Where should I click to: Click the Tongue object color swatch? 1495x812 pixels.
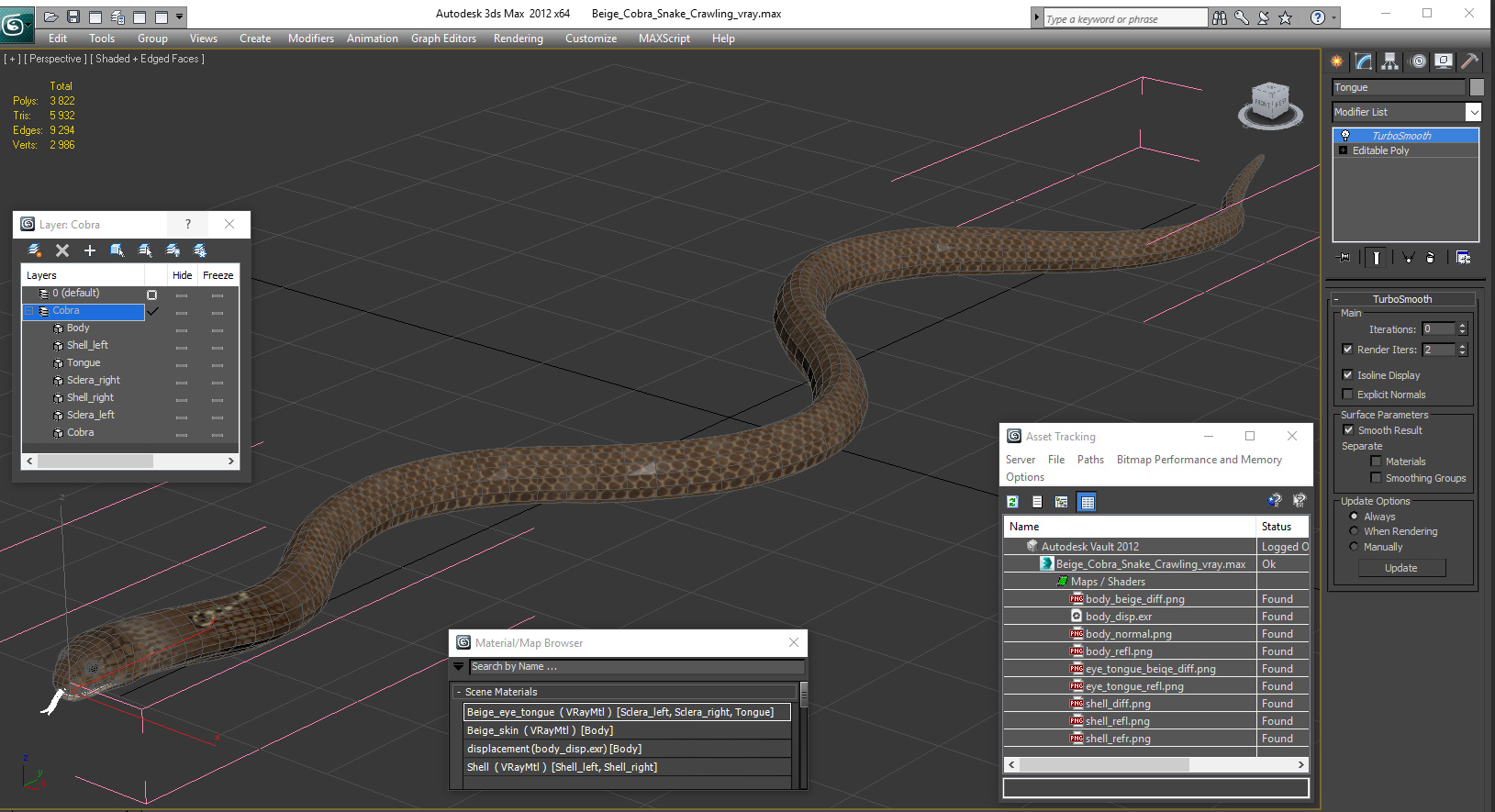(x=1476, y=87)
